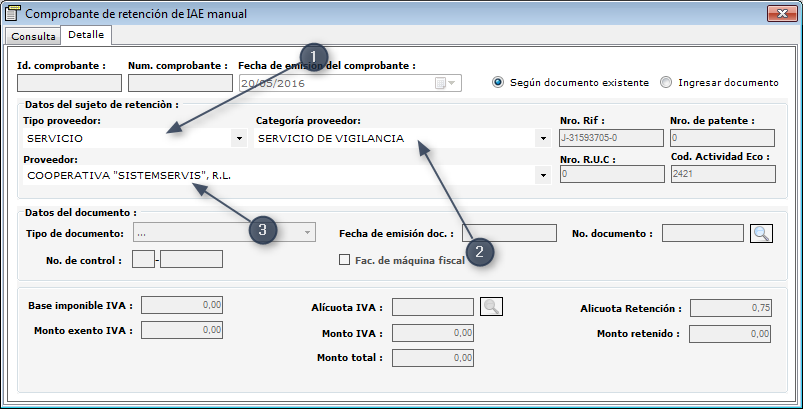The height and width of the screenshot is (409, 803).
Task: Open the search icon next to No. documento
Action: pos(761,233)
